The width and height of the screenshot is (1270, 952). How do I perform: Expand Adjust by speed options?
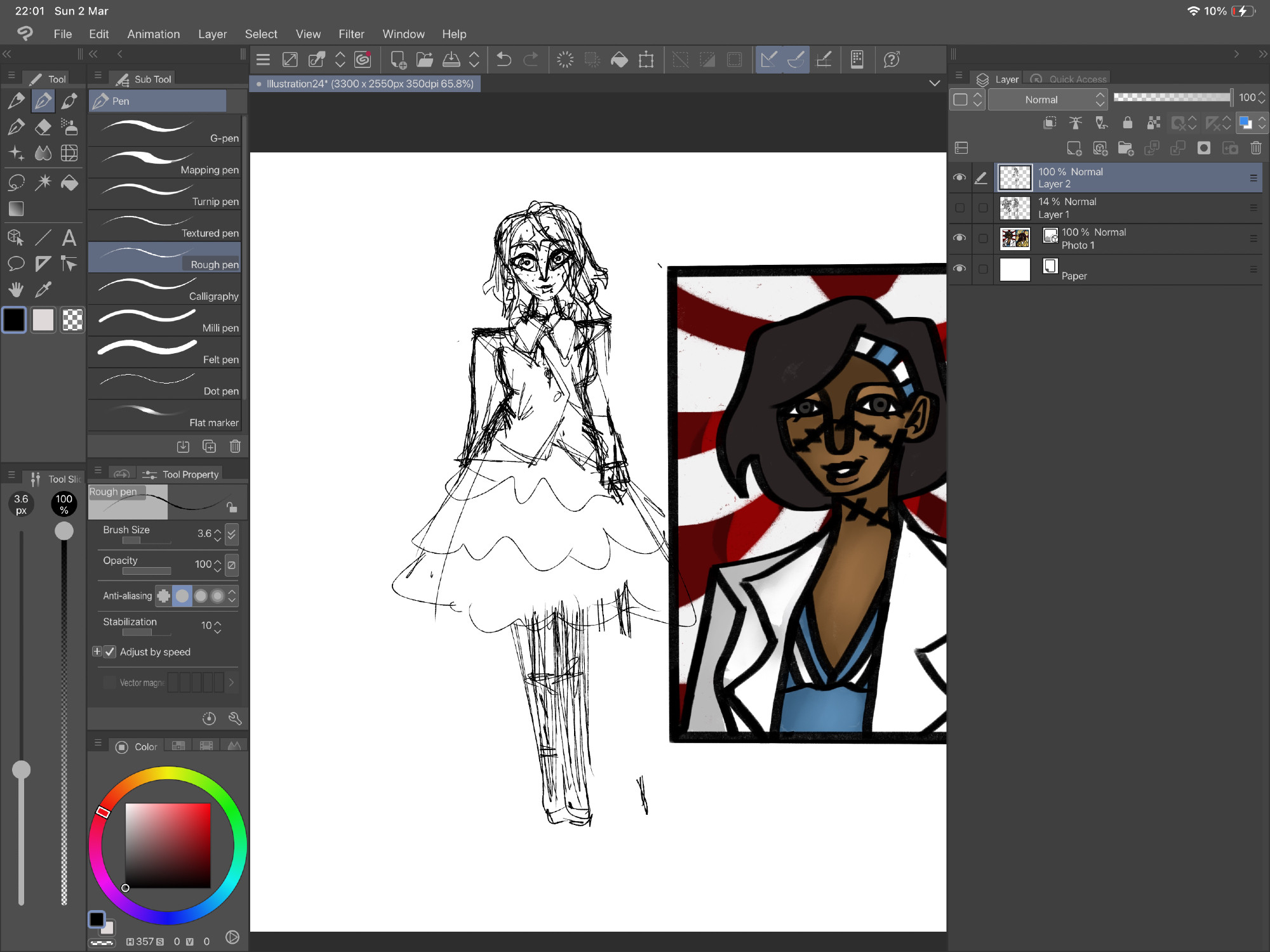pos(97,652)
